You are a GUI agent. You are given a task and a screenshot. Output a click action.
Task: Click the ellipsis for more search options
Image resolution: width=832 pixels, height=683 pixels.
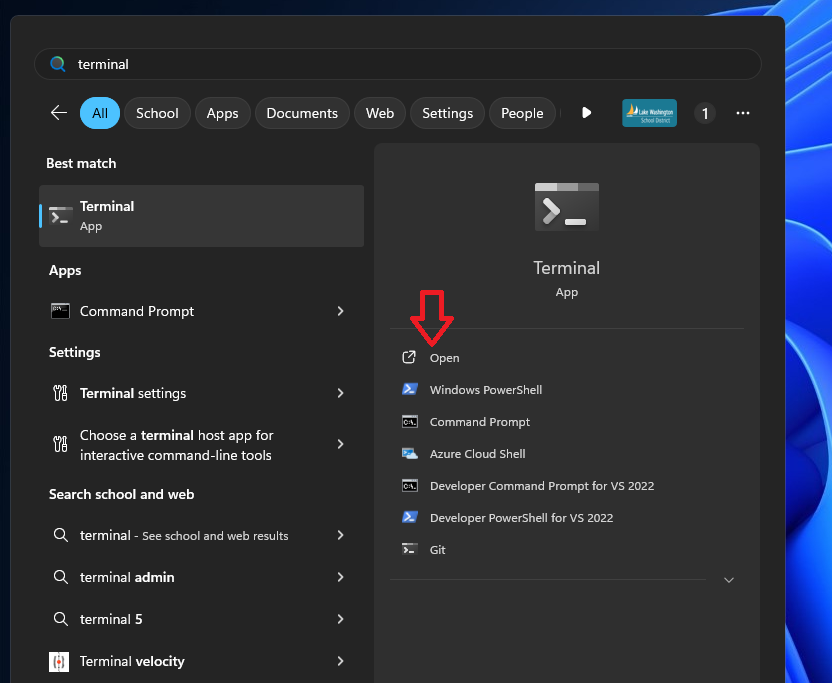tap(743, 113)
